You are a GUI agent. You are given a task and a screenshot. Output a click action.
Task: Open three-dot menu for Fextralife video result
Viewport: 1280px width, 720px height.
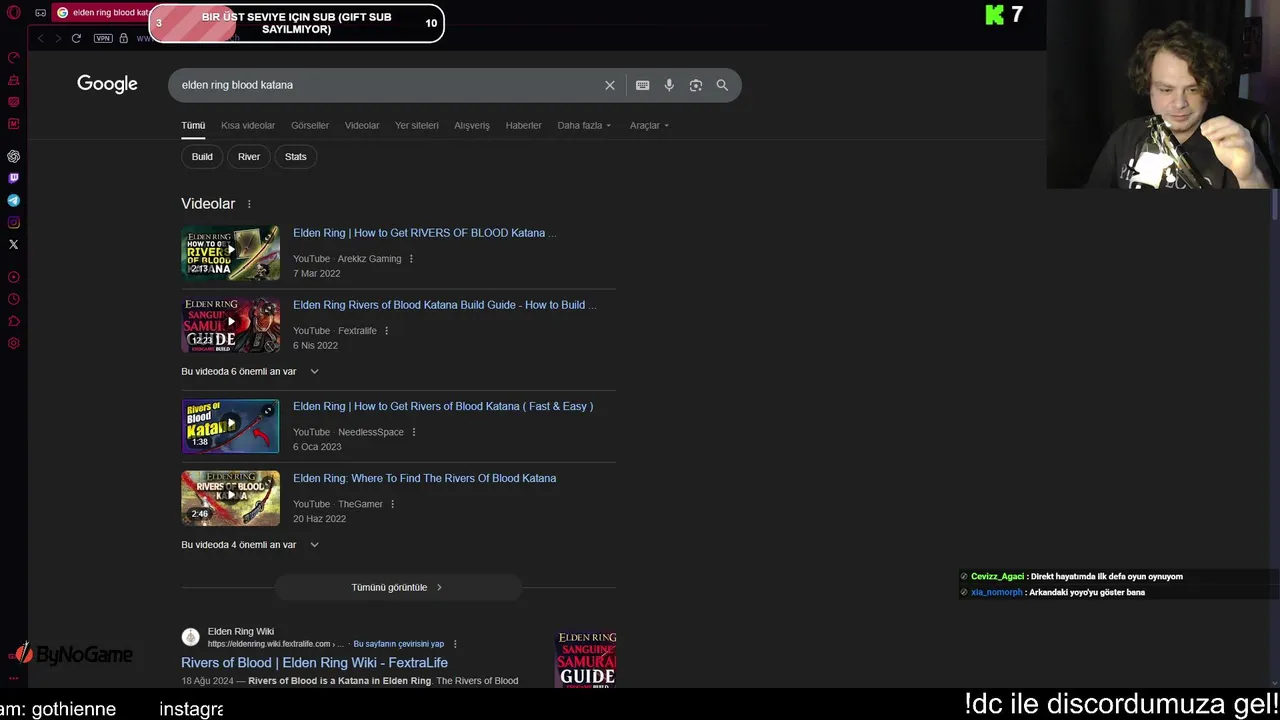386,331
